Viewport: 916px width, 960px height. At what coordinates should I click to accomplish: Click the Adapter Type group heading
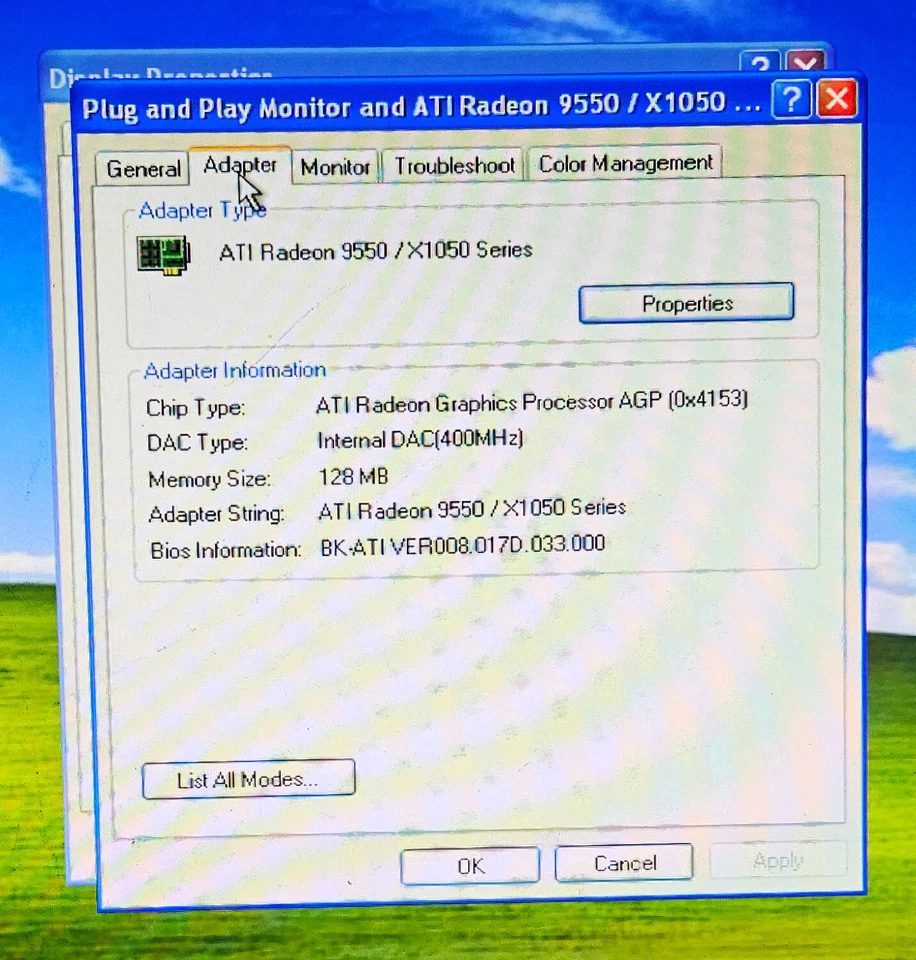pyautogui.click(x=202, y=211)
